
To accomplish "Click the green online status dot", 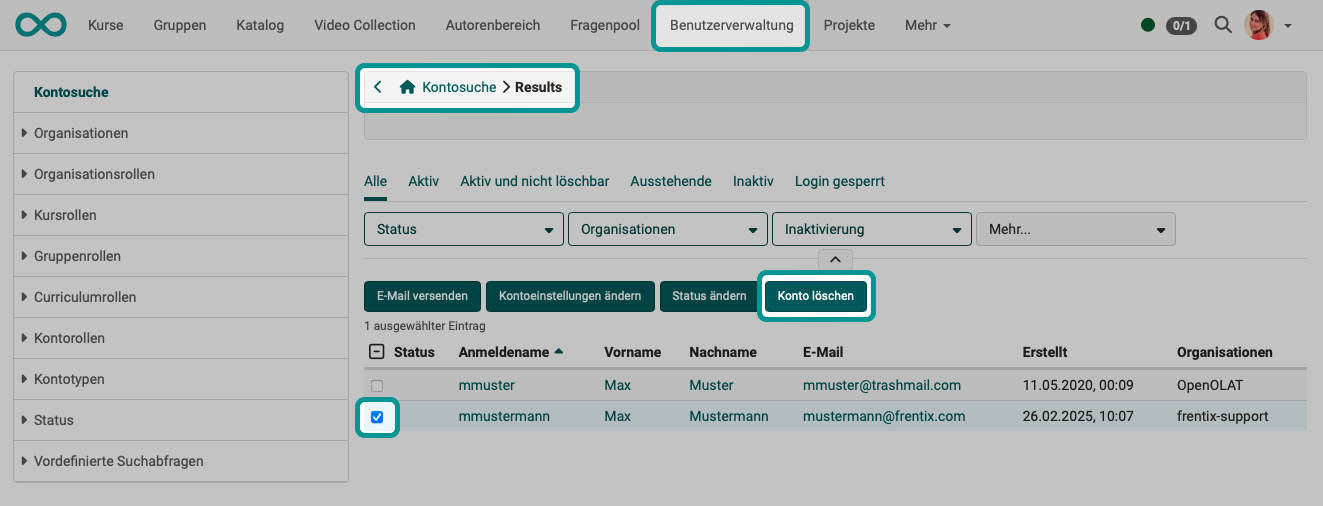I will pos(1147,25).
